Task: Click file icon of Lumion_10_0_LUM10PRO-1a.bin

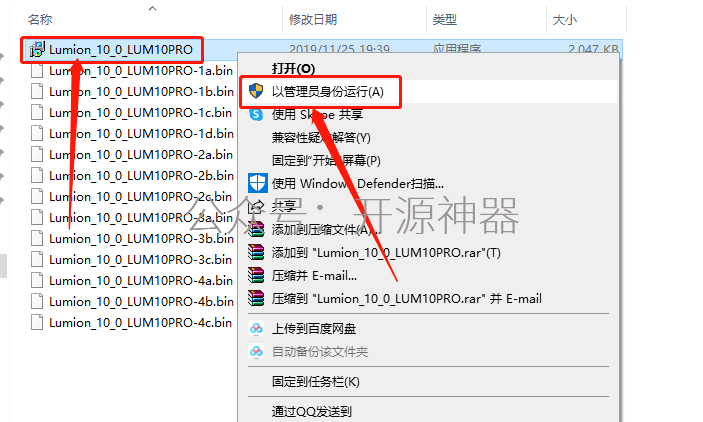Action: click(x=37, y=71)
